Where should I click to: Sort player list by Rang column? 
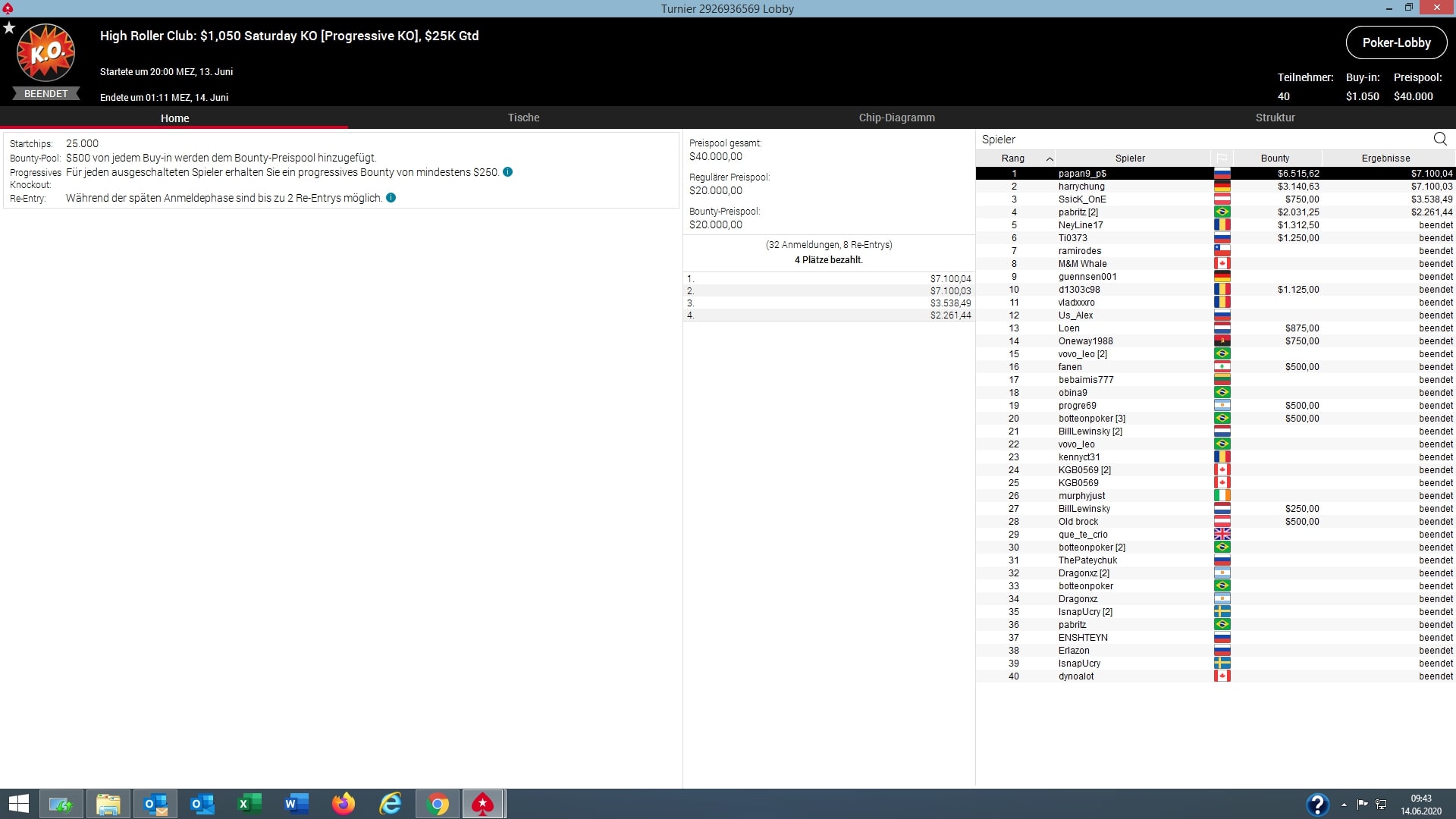click(1013, 158)
